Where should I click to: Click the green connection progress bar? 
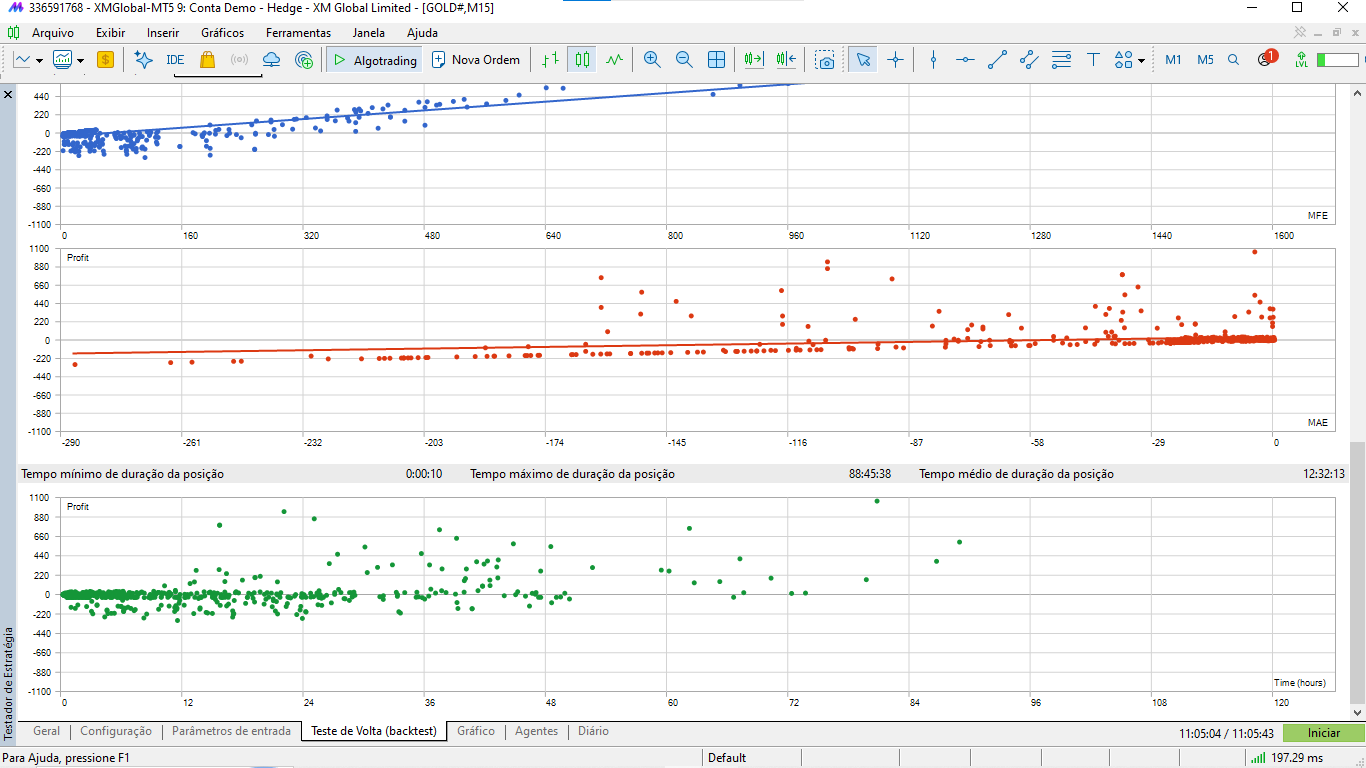(1337, 60)
